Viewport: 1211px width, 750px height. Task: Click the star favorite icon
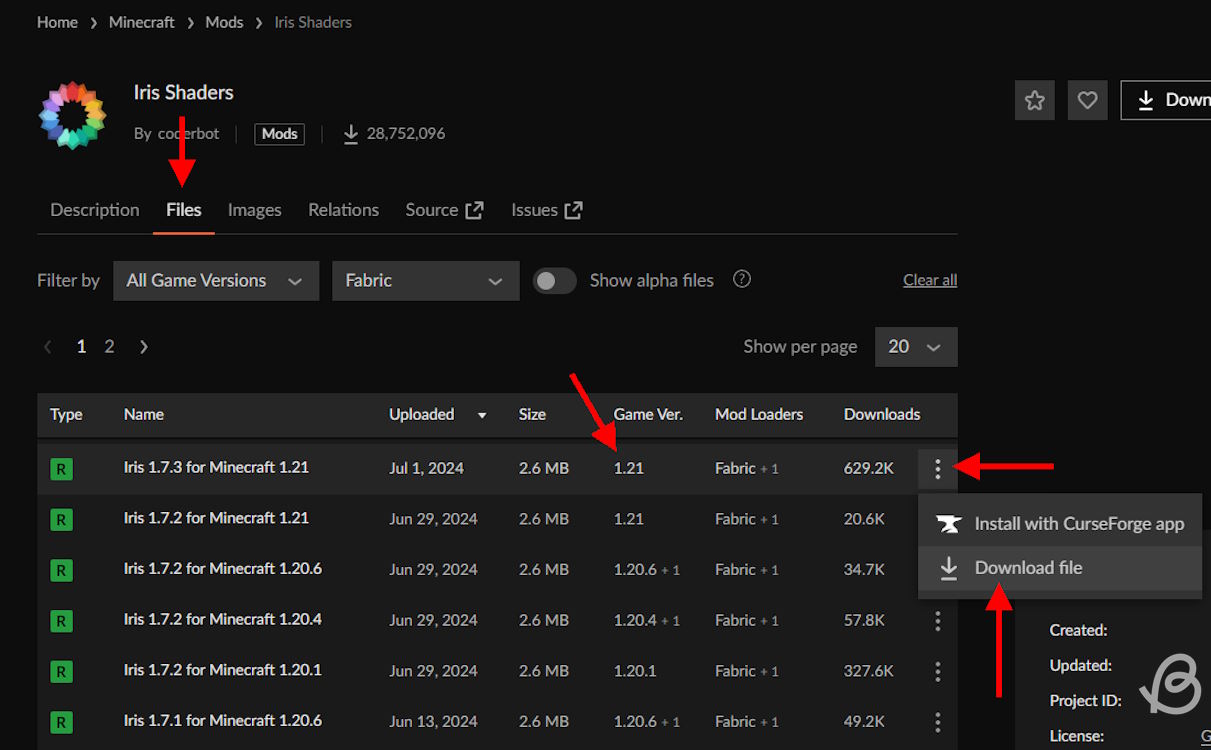(1035, 100)
